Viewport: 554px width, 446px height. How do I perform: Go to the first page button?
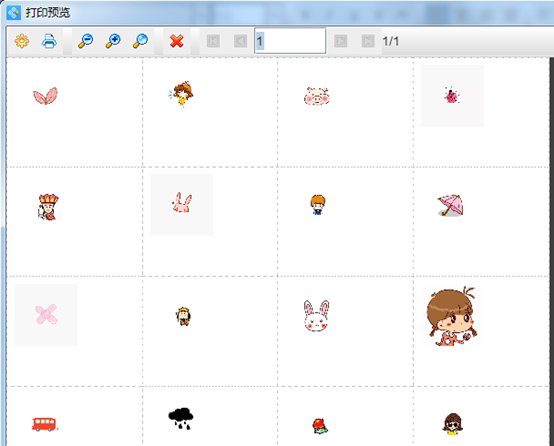[213, 41]
